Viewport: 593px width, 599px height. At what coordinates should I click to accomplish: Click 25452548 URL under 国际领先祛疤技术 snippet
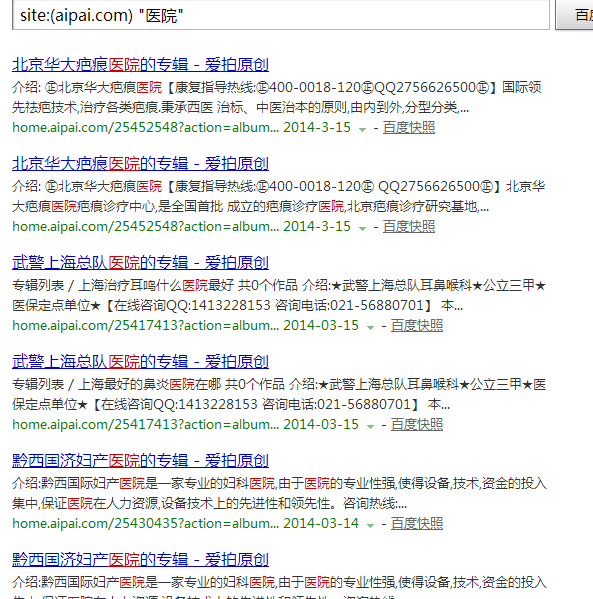point(146,128)
